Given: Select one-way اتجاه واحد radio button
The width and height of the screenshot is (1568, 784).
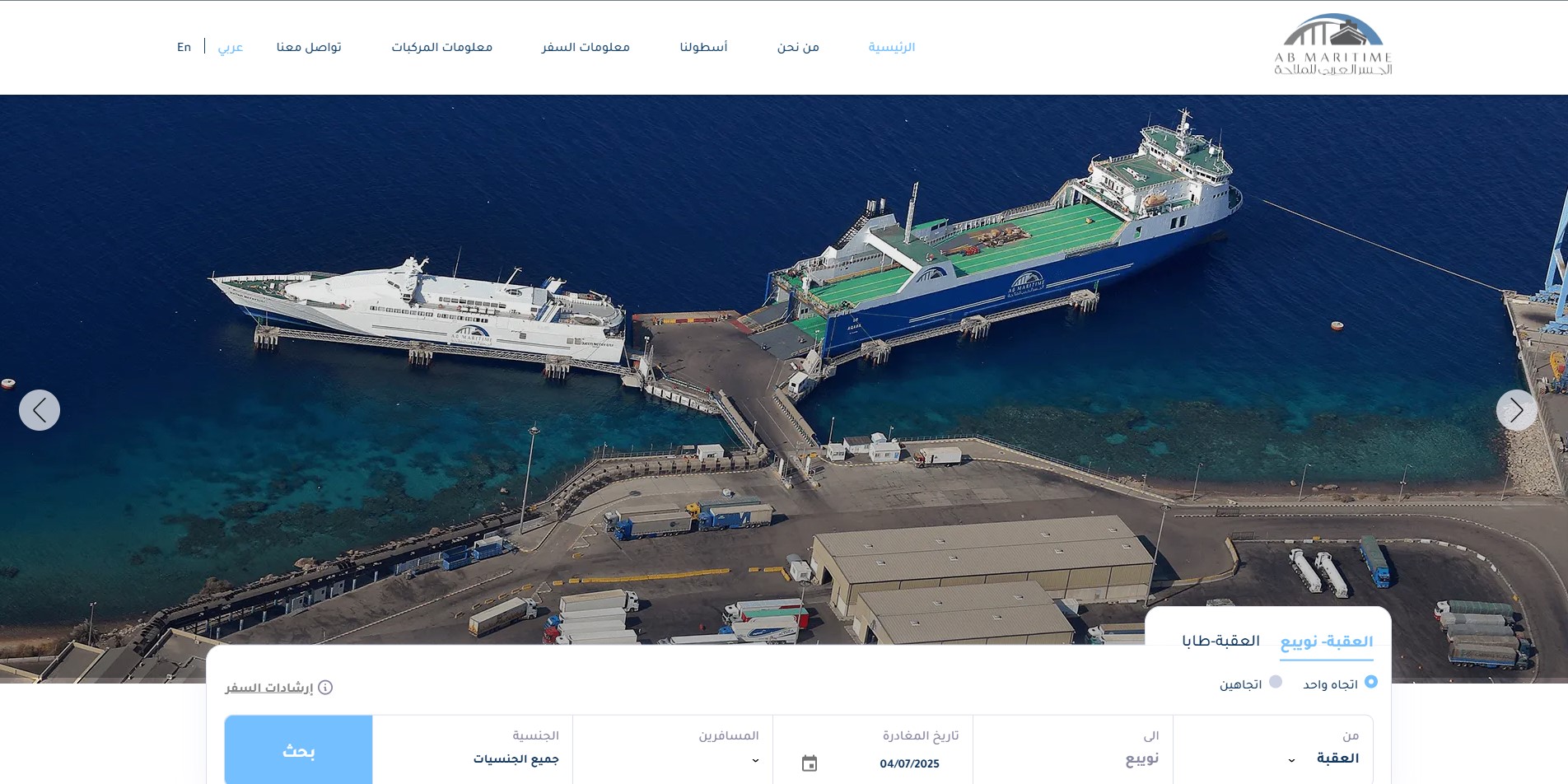Looking at the screenshot, I should (1371, 682).
